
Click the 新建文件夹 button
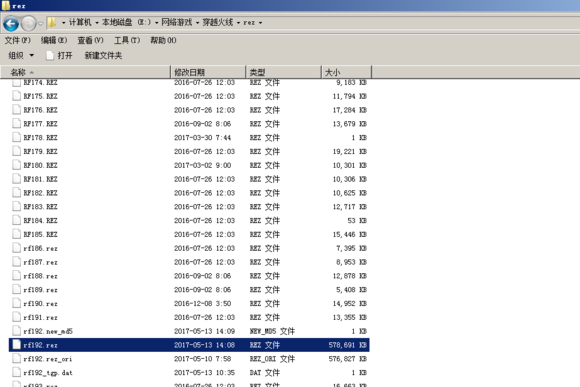click(103, 55)
